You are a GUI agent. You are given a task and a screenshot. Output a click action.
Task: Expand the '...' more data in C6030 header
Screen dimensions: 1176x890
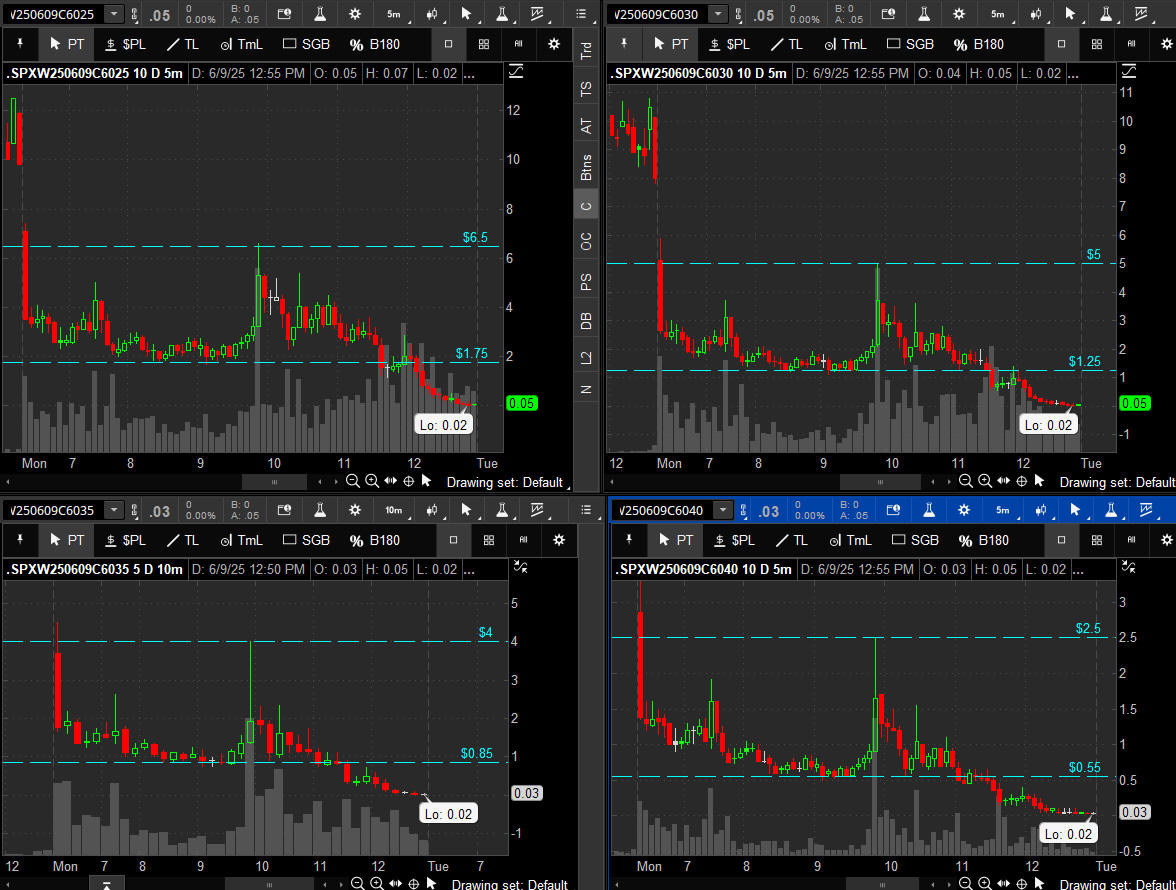[x=1072, y=73]
